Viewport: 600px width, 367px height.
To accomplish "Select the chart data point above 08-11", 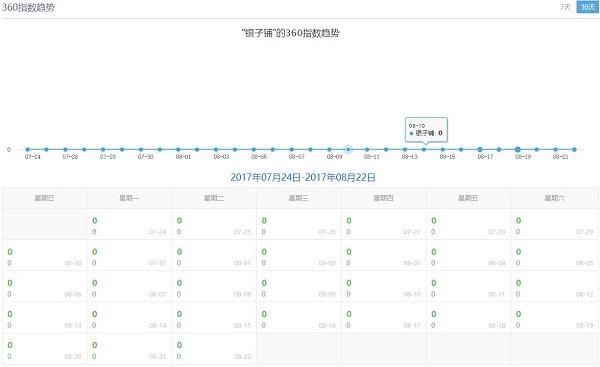I will pos(367,150).
